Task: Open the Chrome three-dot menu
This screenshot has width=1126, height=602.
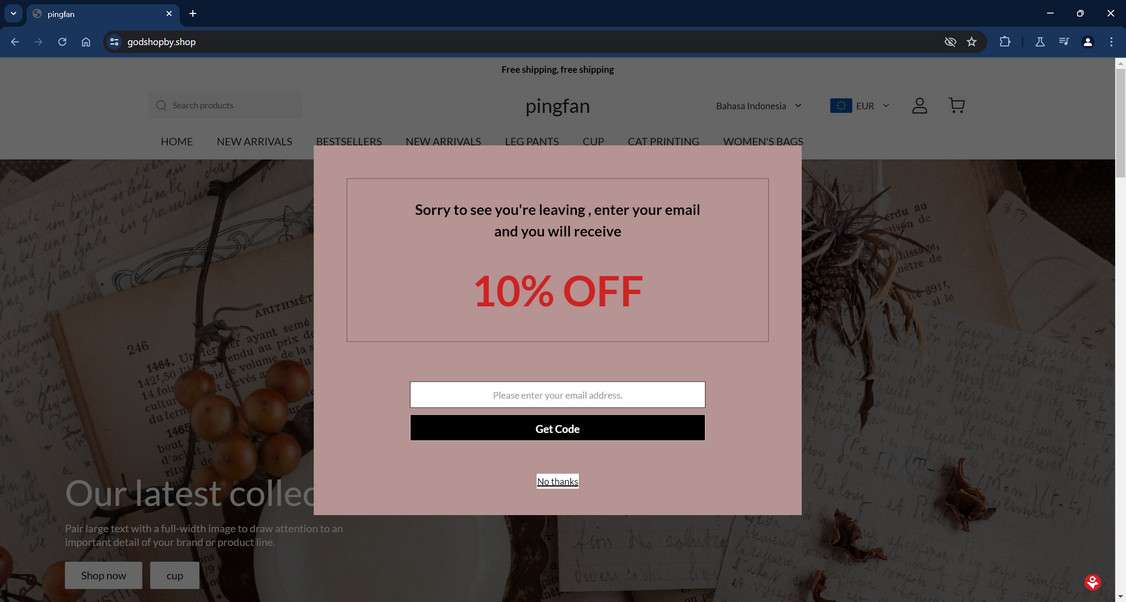Action: tap(1111, 42)
